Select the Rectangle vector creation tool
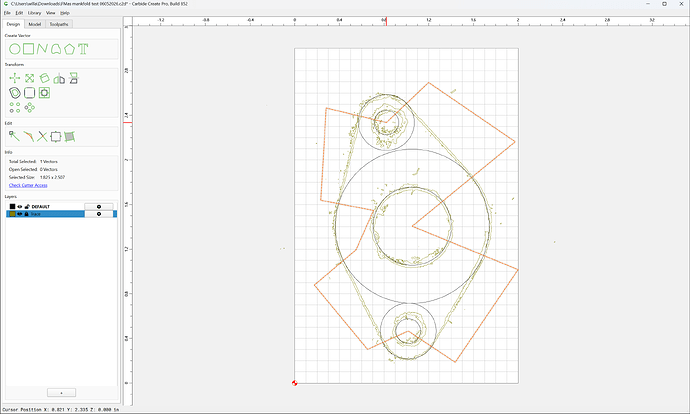This screenshot has width=690, height=414. pyautogui.click(x=29, y=48)
